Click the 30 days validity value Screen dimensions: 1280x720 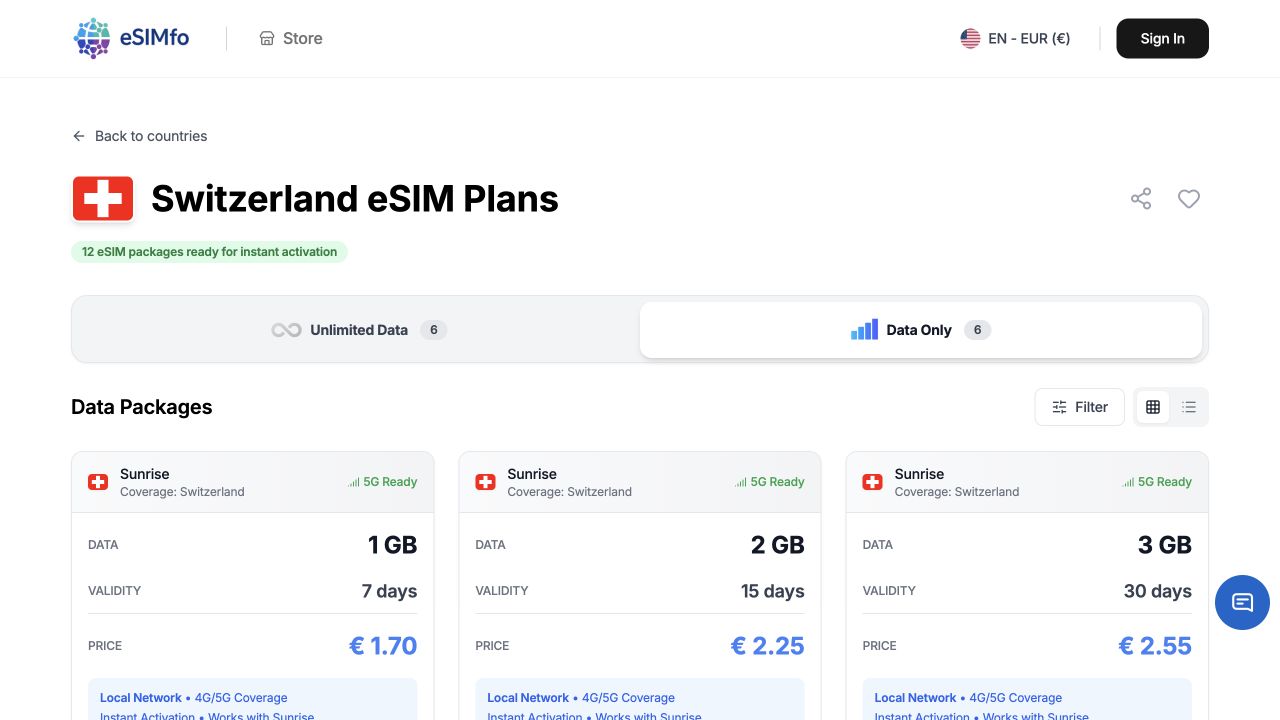point(1158,591)
